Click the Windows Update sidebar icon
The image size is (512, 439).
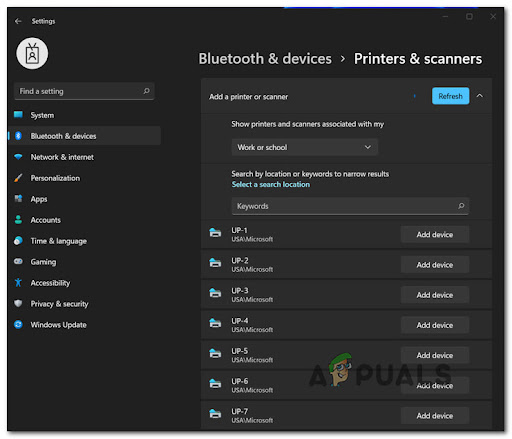click(x=18, y=324)
